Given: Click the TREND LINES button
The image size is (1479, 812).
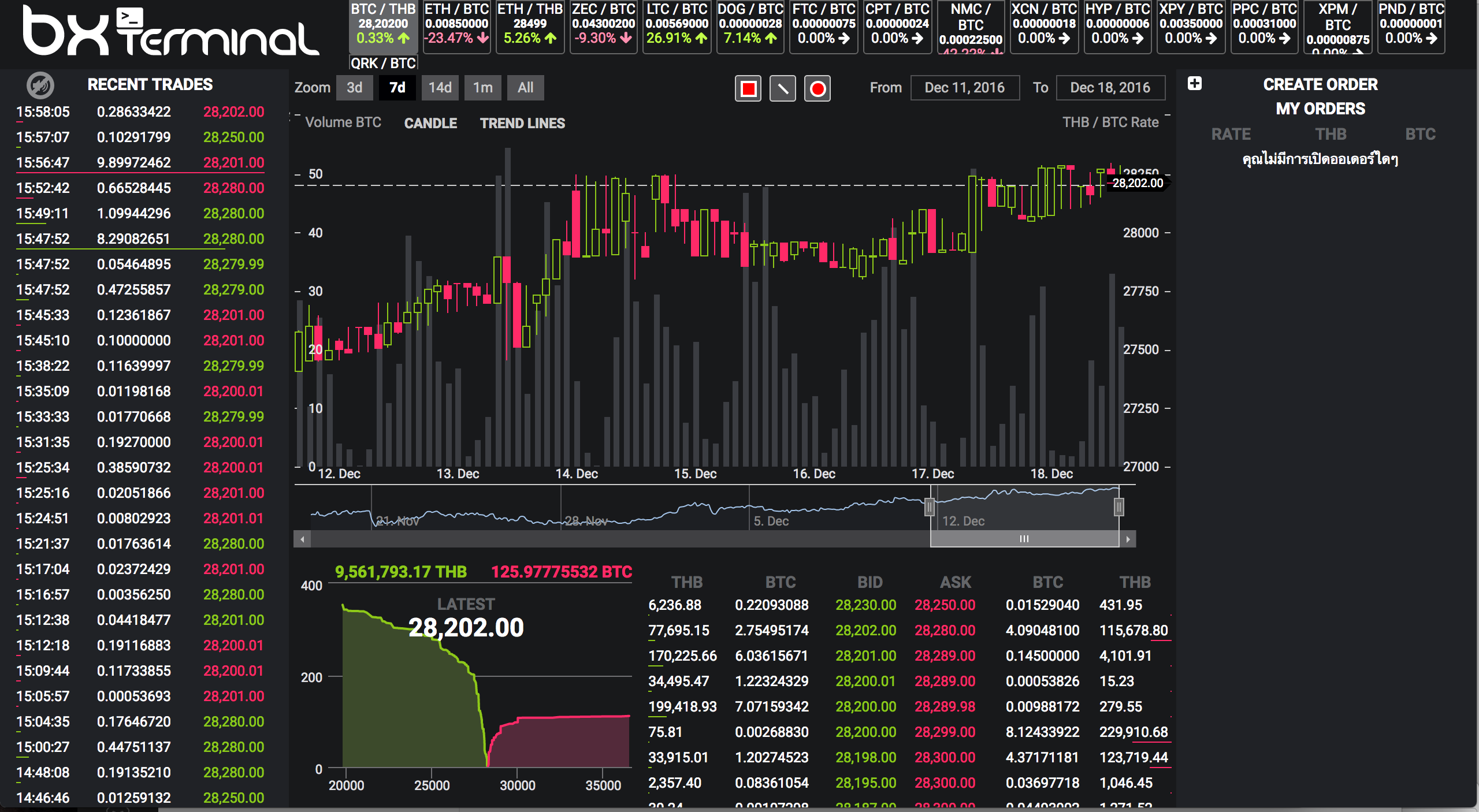Looking at the screenshot, I should coord(522,123).
